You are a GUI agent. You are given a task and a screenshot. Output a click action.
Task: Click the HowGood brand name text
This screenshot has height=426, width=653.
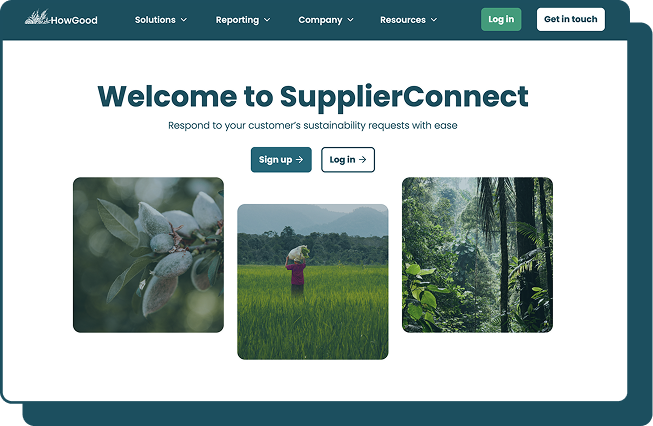[74, 20]
